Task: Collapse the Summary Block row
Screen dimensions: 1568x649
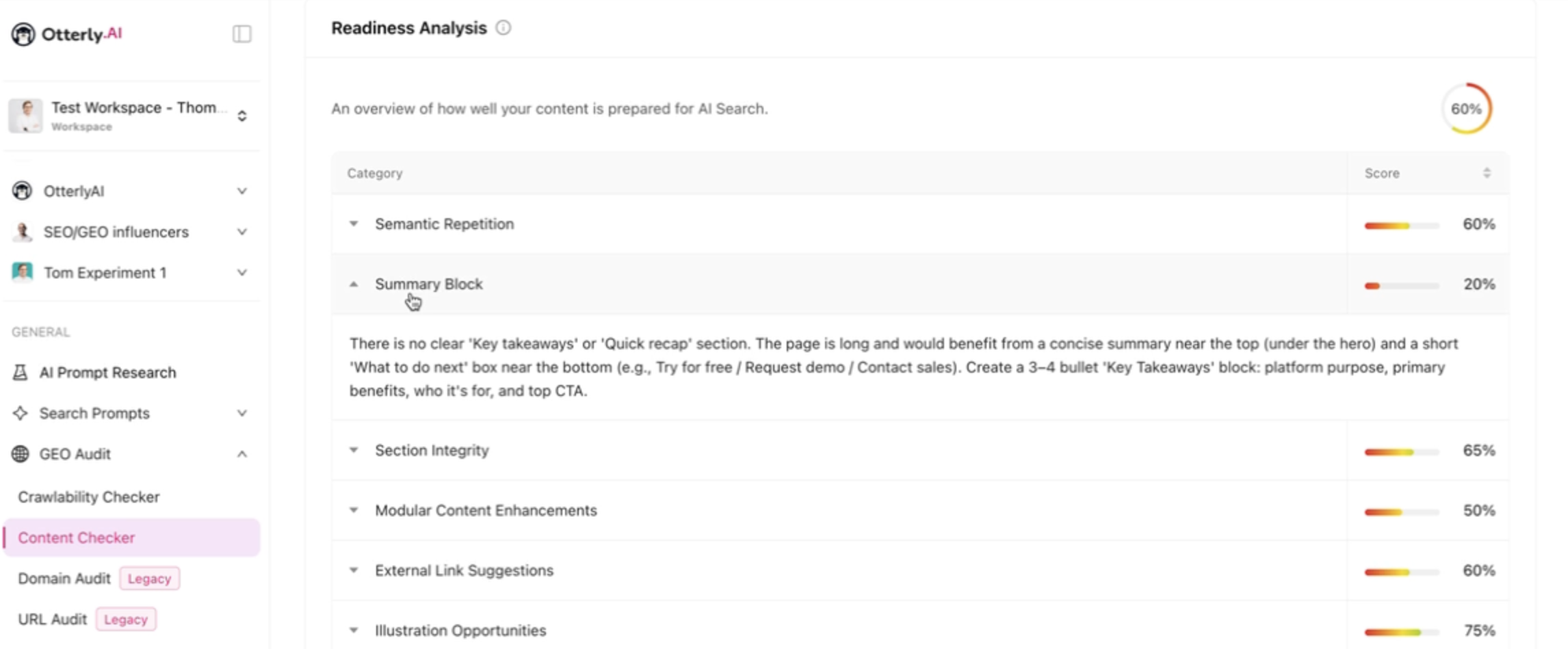Action: pyautogui.click(x=354, y=284)
